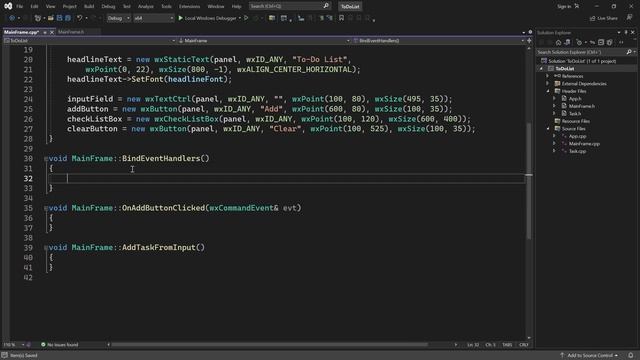Screen dimensions: 640x360
Task: Open the Help menu
Action: [x=236, y=7]
